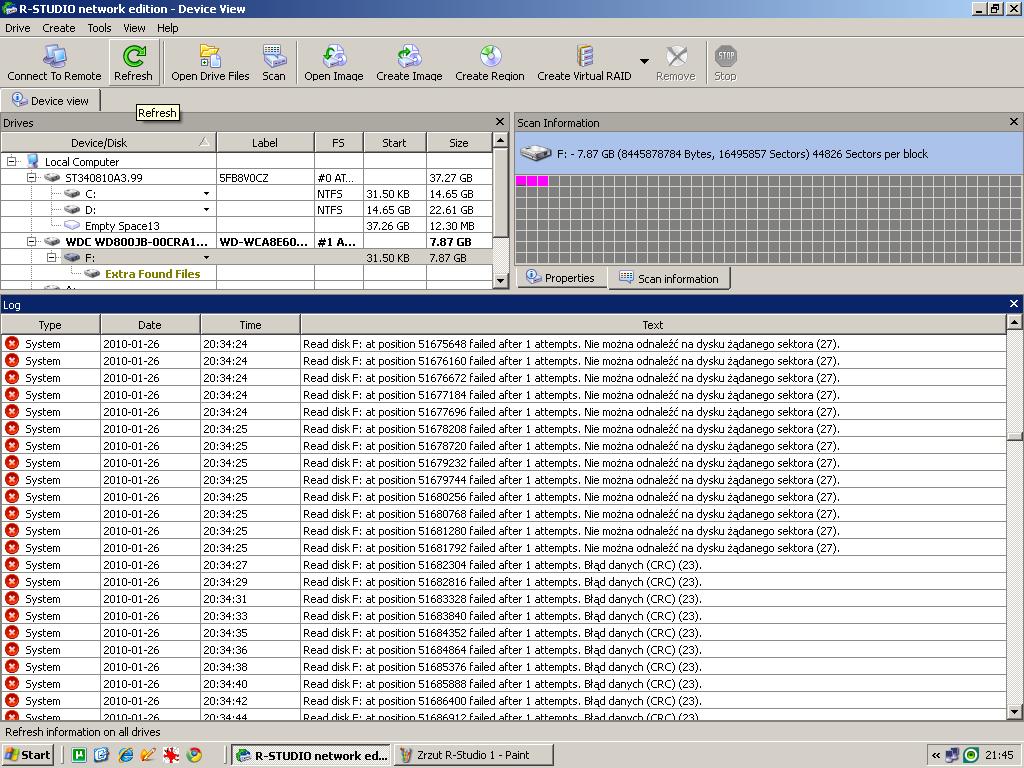Screen dimensions: 1024x768
Task: Click the Start column header
Action: coord(394,142)
